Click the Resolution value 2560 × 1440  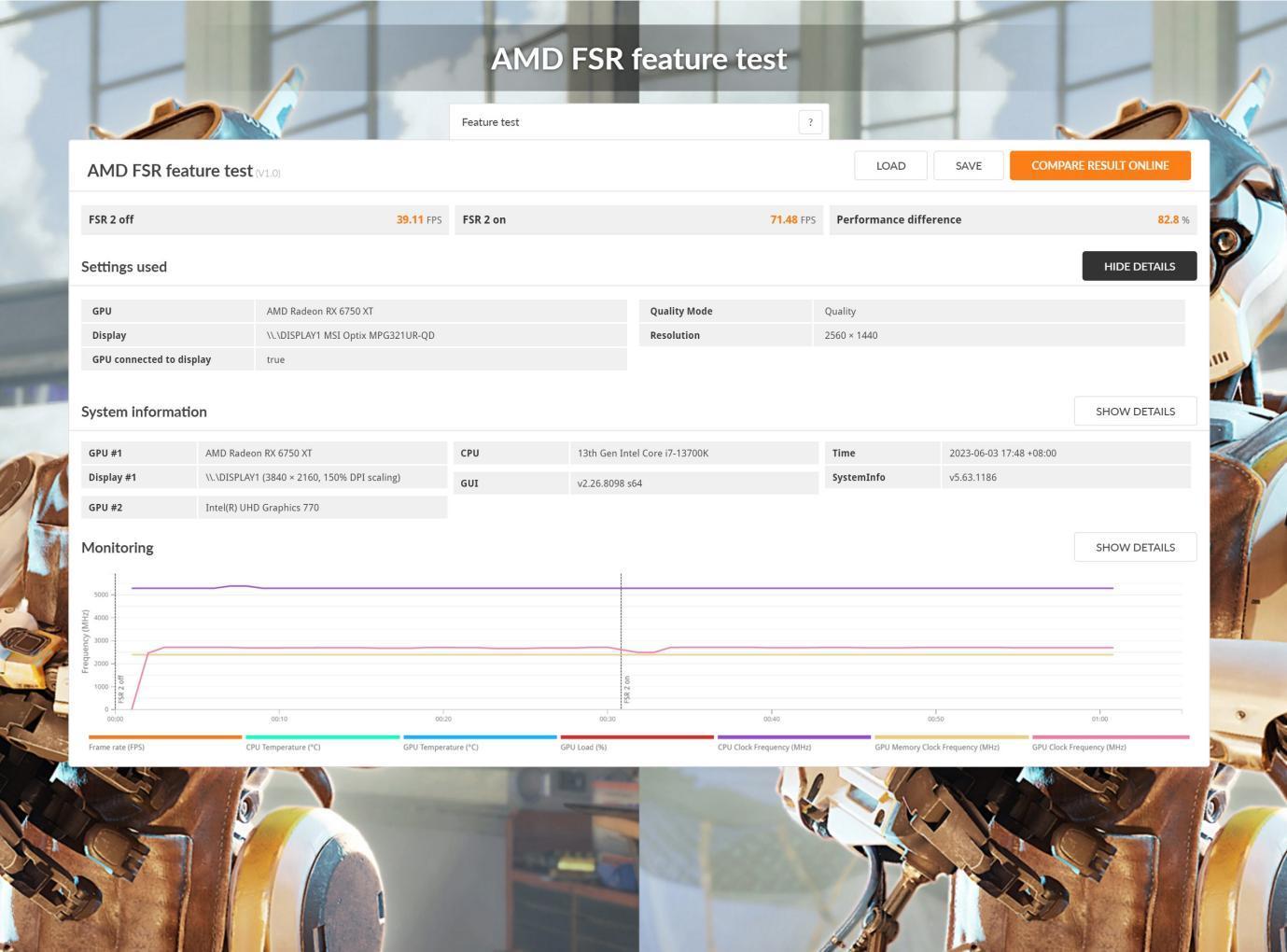click(x=851, y=336)
